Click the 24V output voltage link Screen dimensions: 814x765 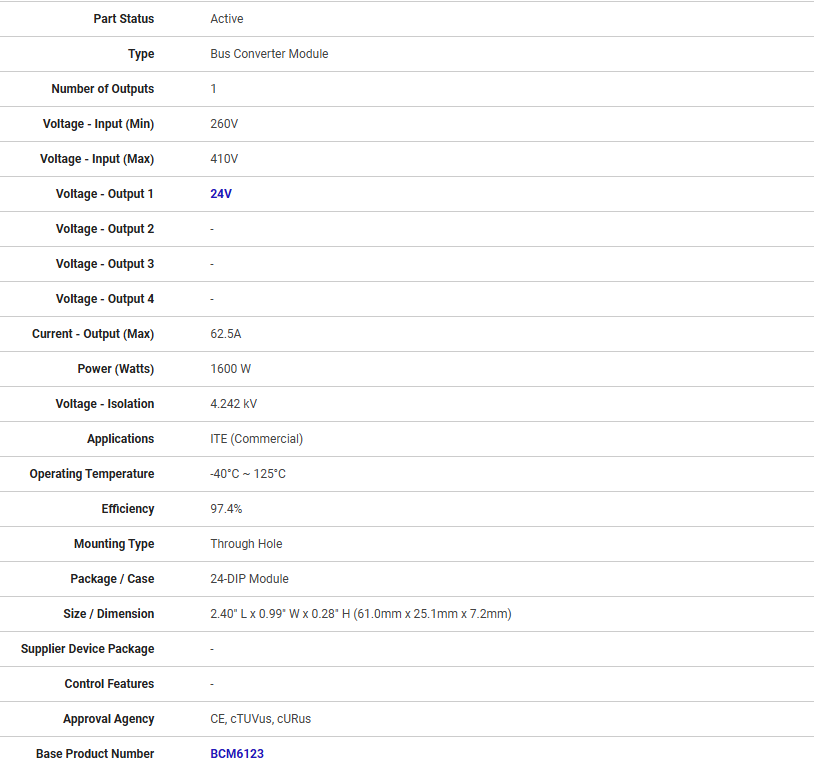220,194
